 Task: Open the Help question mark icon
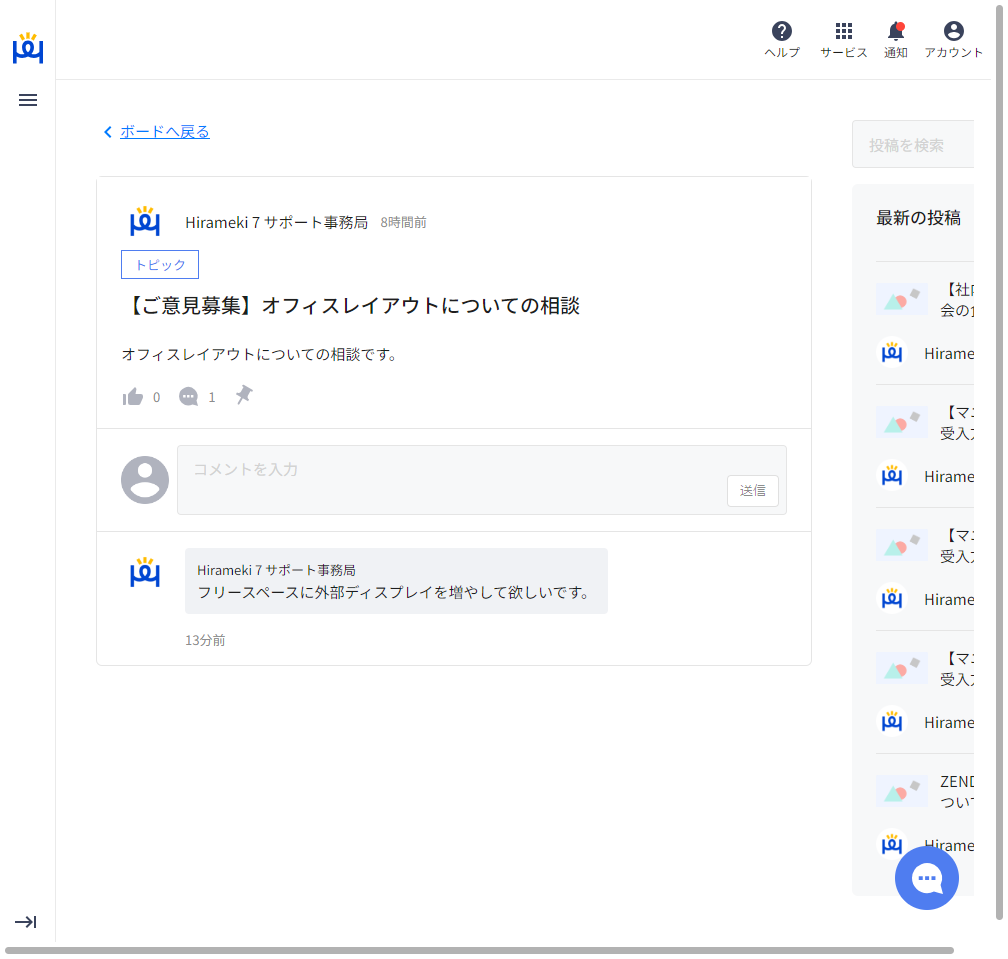[x=782, y=32]
